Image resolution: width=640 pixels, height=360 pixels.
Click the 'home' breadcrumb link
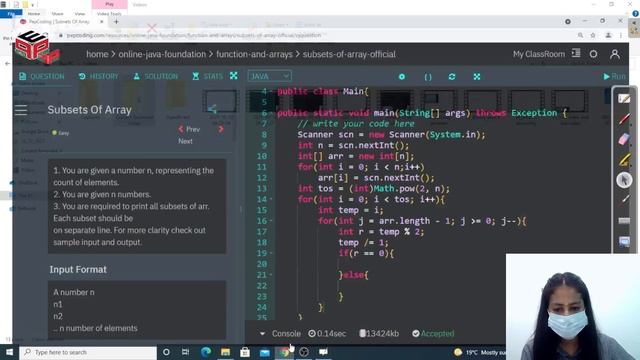click(97, 54)
